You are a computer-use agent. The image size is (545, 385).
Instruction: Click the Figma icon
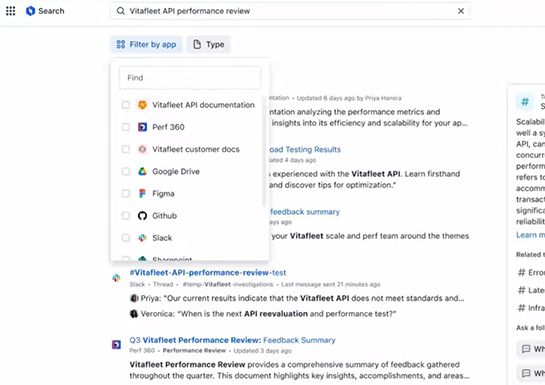pyautogui.click(x=143, y=194)
